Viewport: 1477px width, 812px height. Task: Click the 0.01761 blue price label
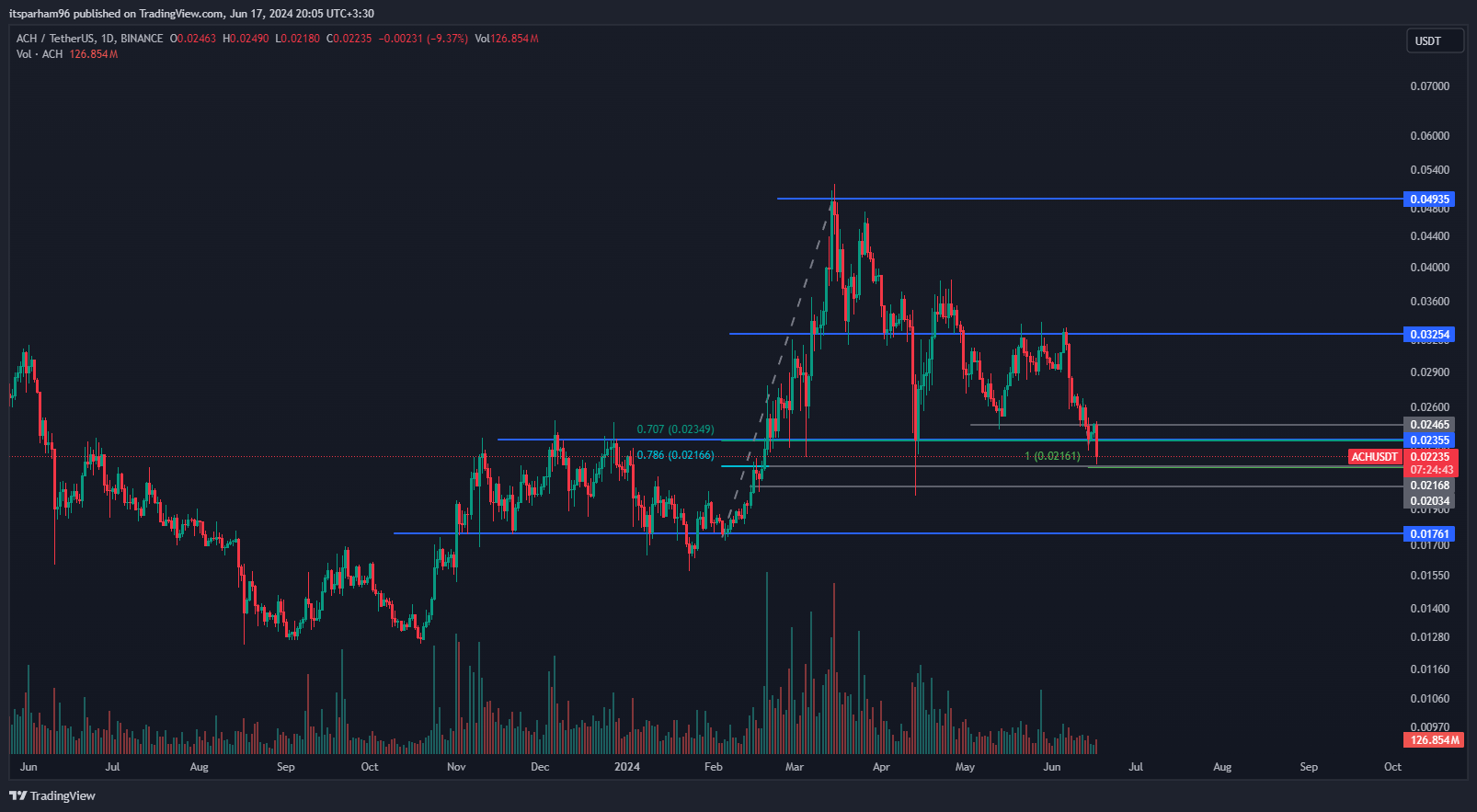1430,534
